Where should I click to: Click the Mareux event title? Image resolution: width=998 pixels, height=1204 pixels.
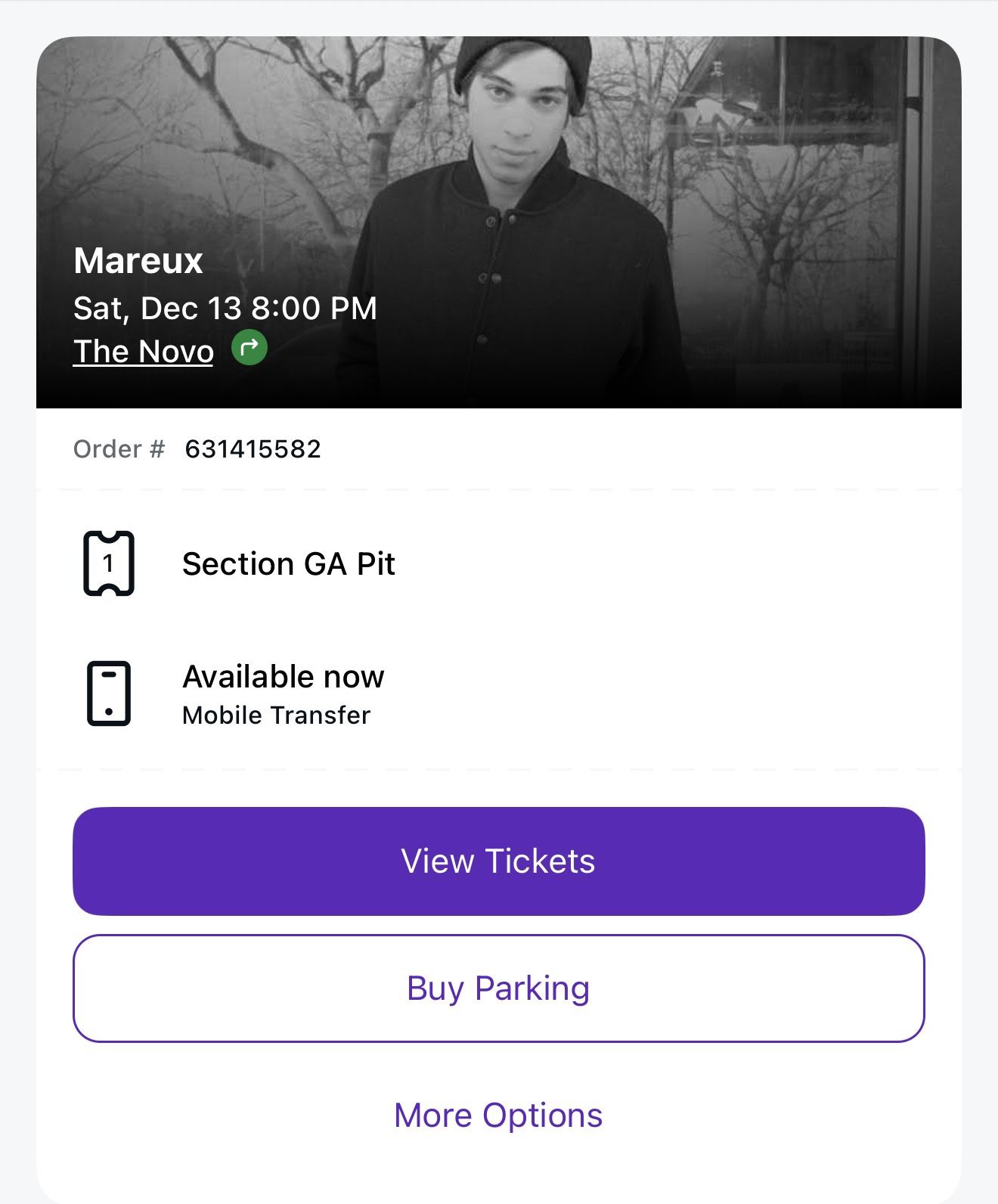click(x=138, y=261)
